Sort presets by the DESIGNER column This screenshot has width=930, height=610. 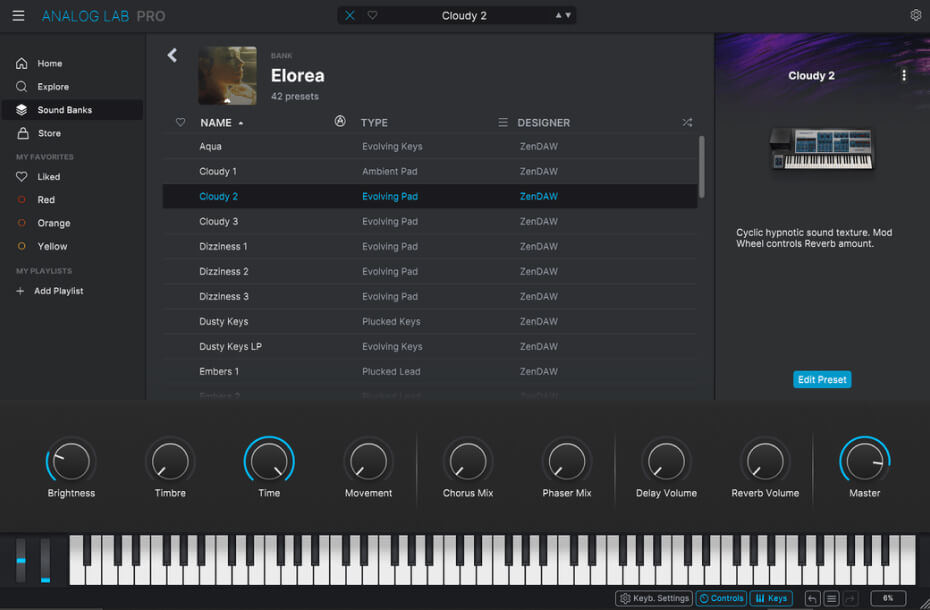point(543,123)
